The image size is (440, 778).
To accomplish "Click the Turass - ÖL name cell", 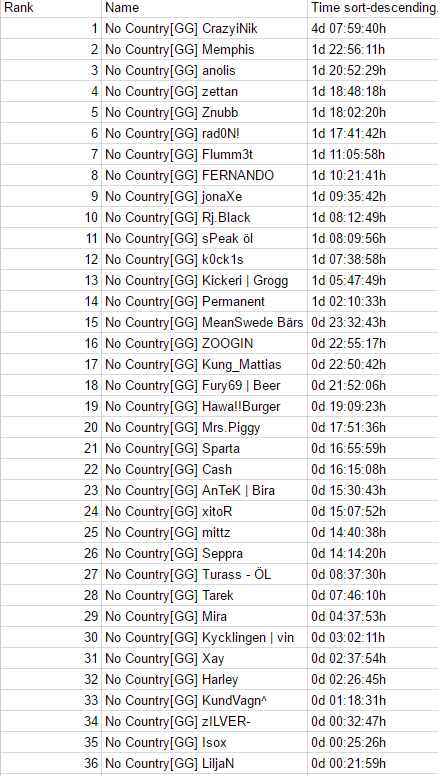I will [x=204, y=574].
